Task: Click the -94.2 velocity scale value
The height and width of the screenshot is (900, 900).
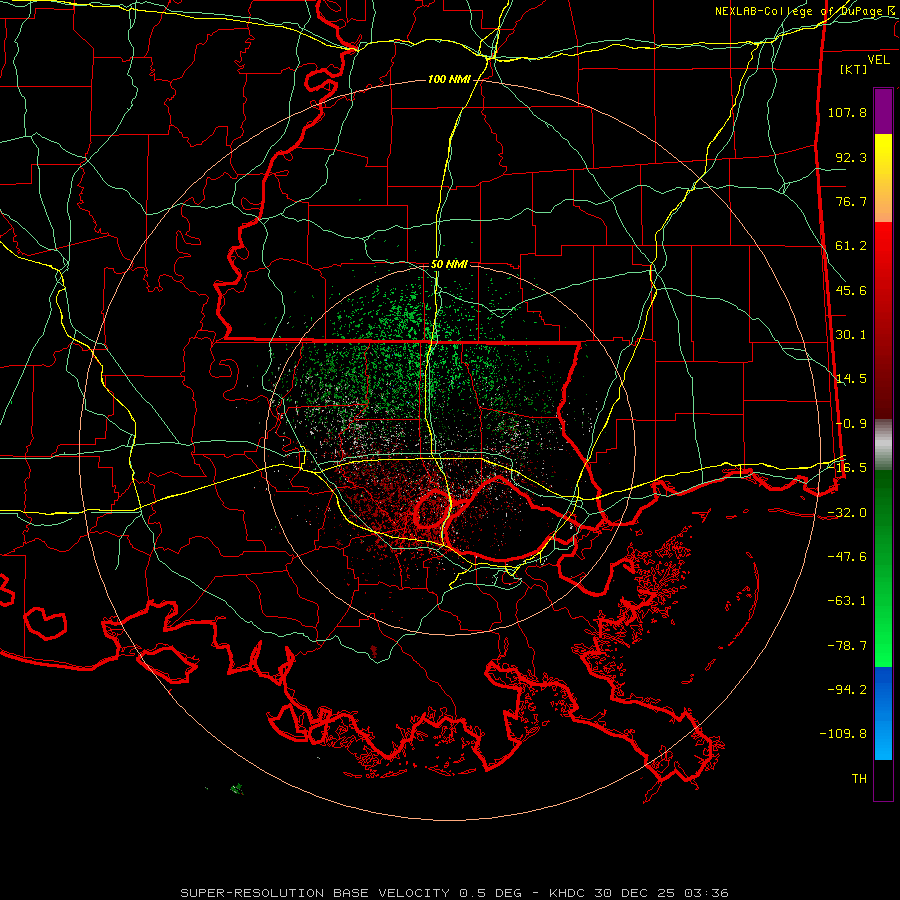Action: click(847, 690)
